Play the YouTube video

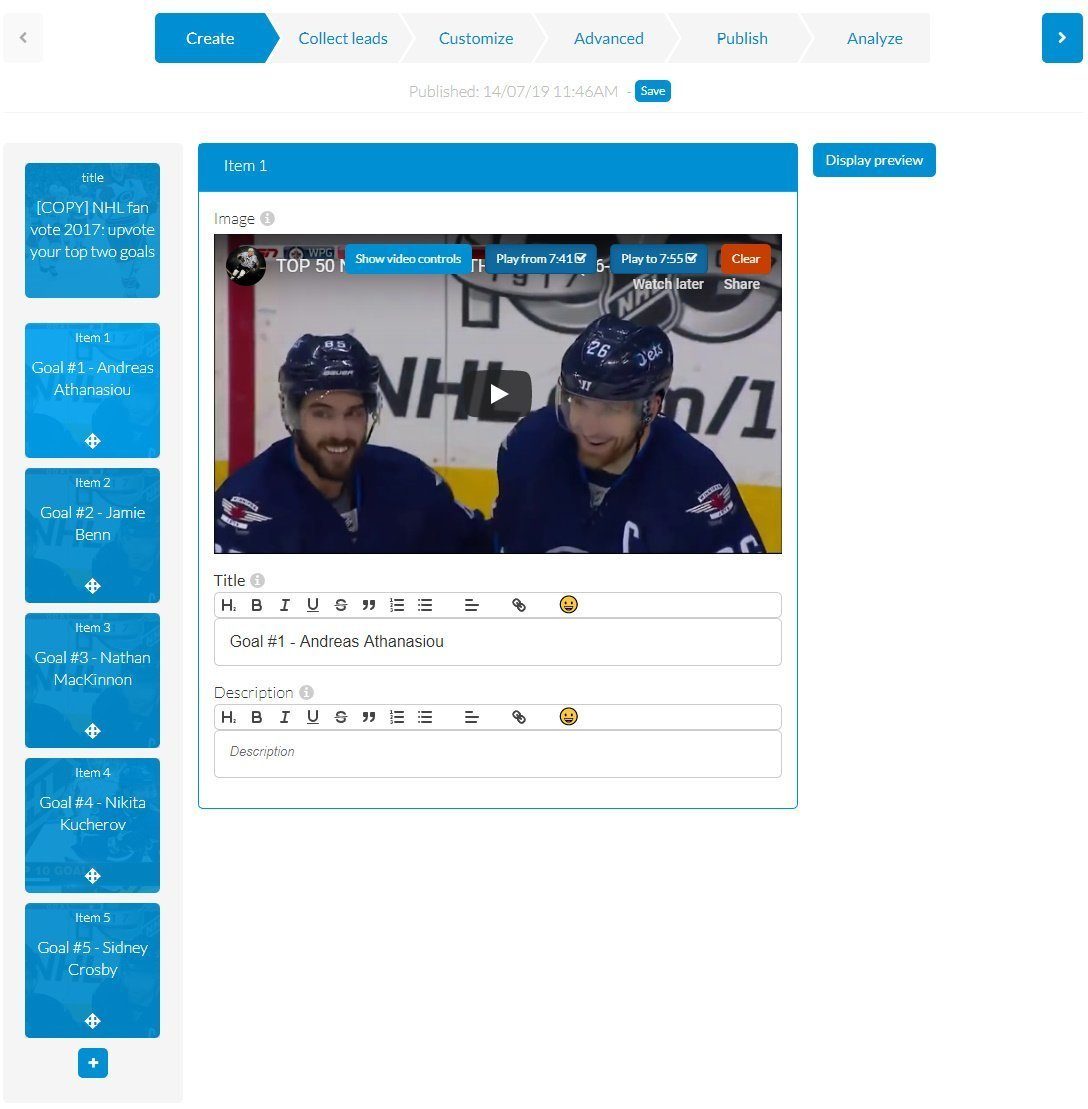tap(498, 394)
